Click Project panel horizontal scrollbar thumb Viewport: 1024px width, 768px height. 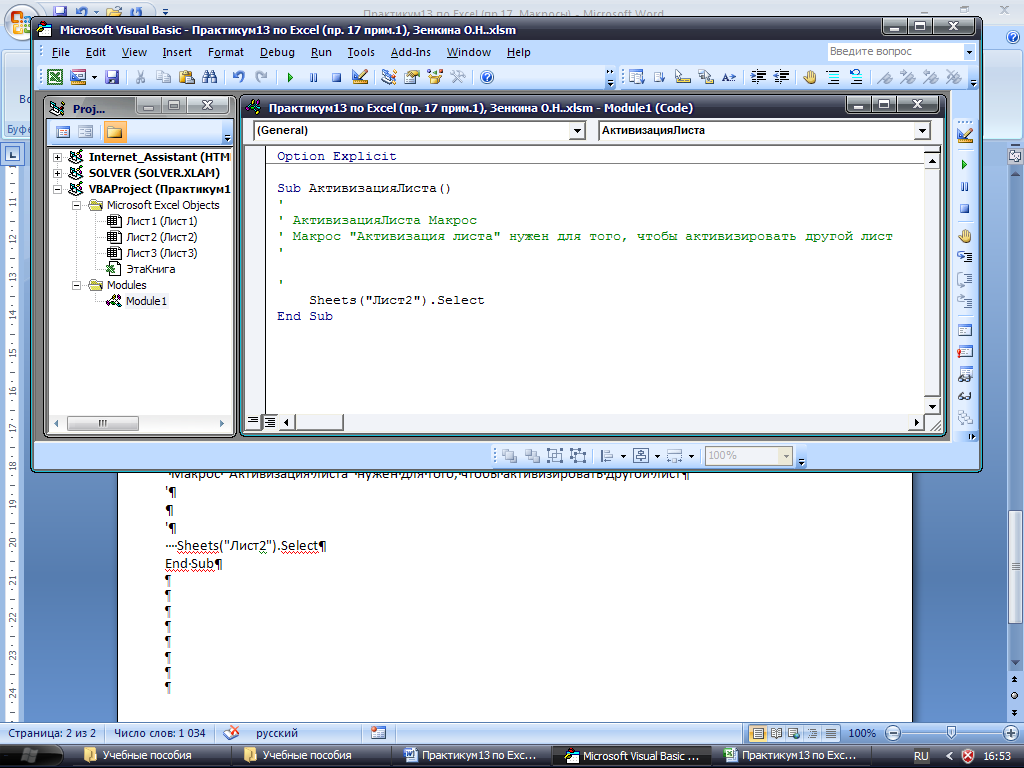pyautogui.click(x=103, y=423)
